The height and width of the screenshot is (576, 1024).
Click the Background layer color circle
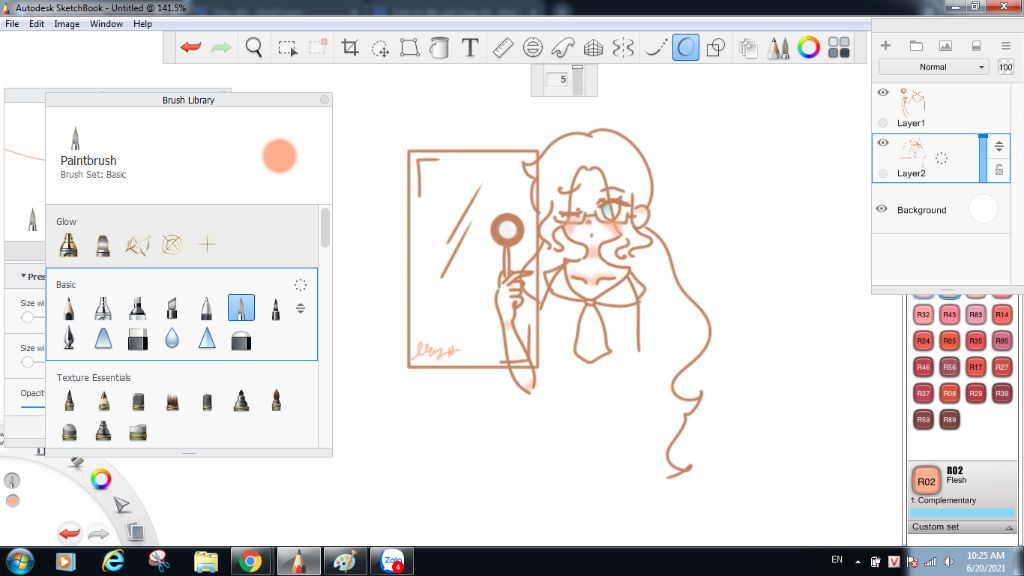(x=983, y=209)
